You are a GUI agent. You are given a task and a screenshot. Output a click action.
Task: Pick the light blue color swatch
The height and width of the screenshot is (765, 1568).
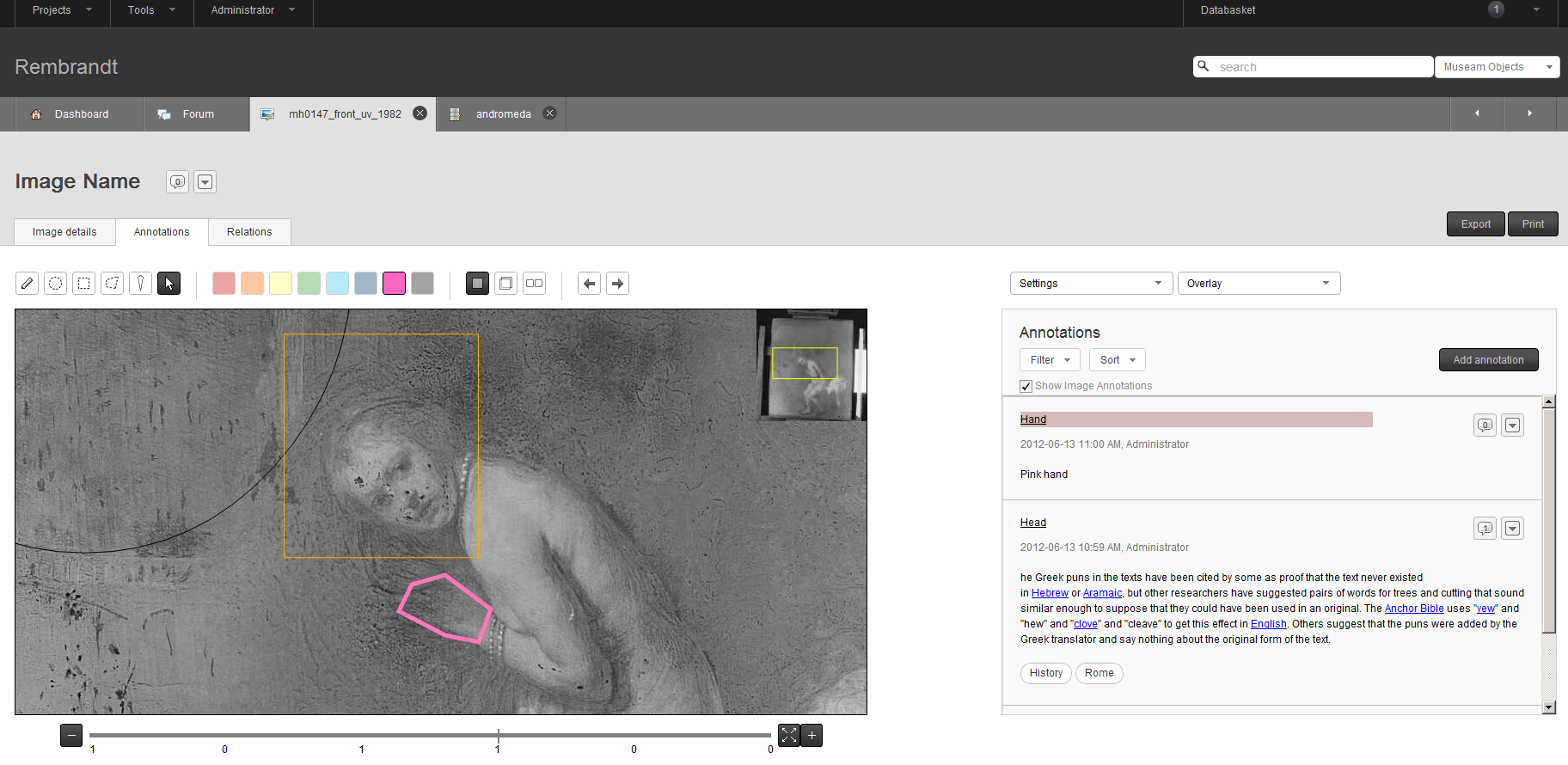tap(337, 283)
